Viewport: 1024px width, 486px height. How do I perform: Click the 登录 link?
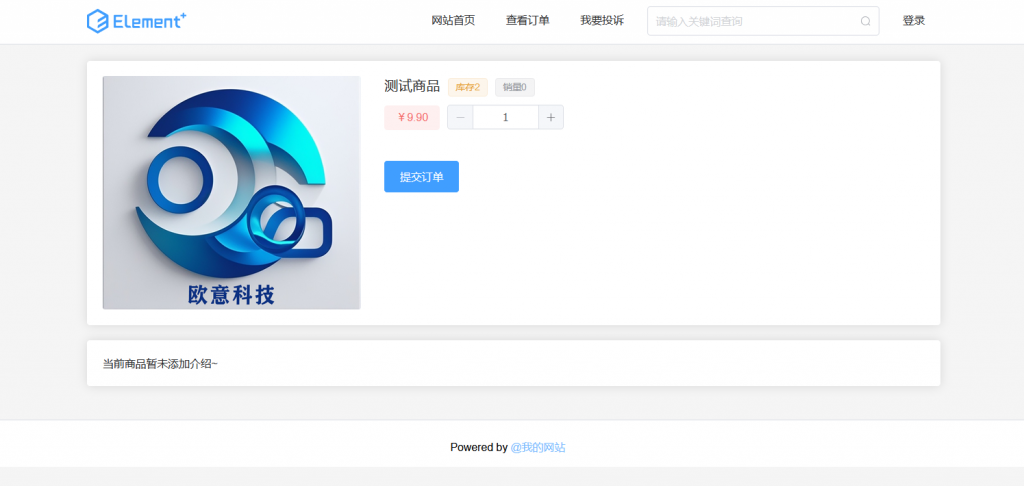click(914, 21)
